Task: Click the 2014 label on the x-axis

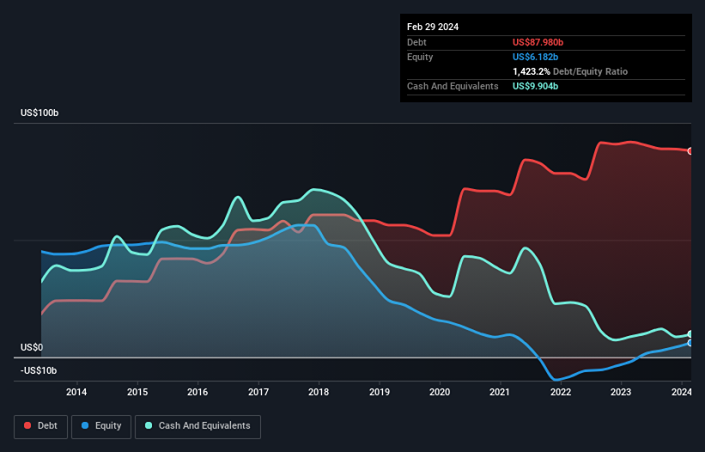Action: [x=77, y=392]
